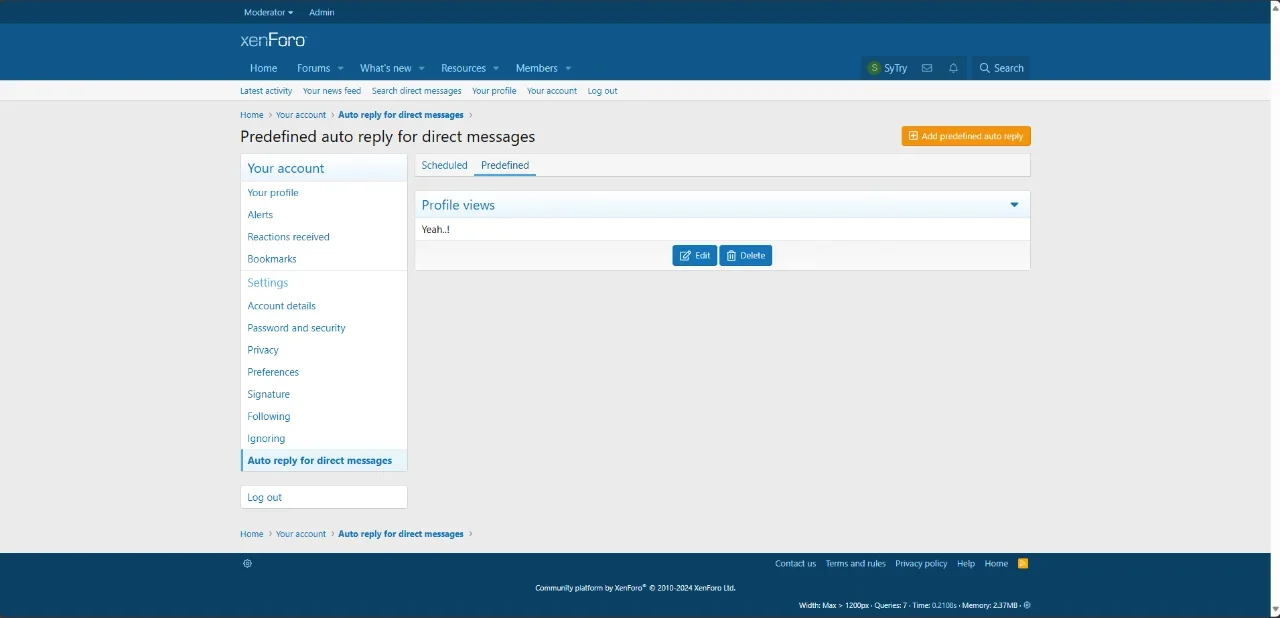This screenshot has height=618, width=1280.
Task: Switch to the Scheduled tab
Action: tap(444, 166)
